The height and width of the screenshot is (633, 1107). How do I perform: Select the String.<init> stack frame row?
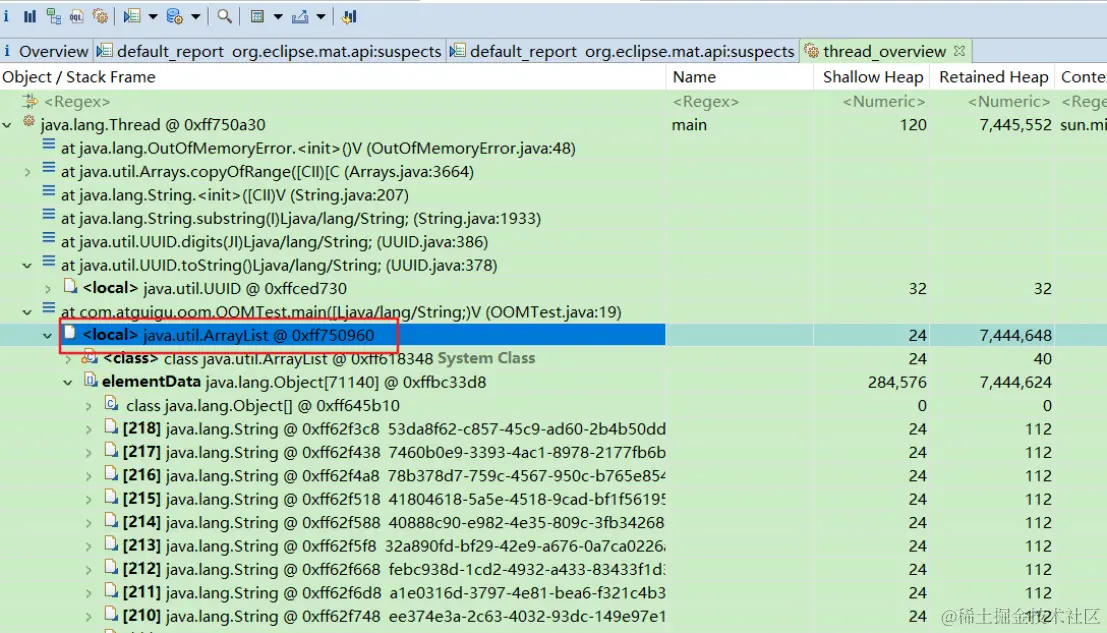234,195
